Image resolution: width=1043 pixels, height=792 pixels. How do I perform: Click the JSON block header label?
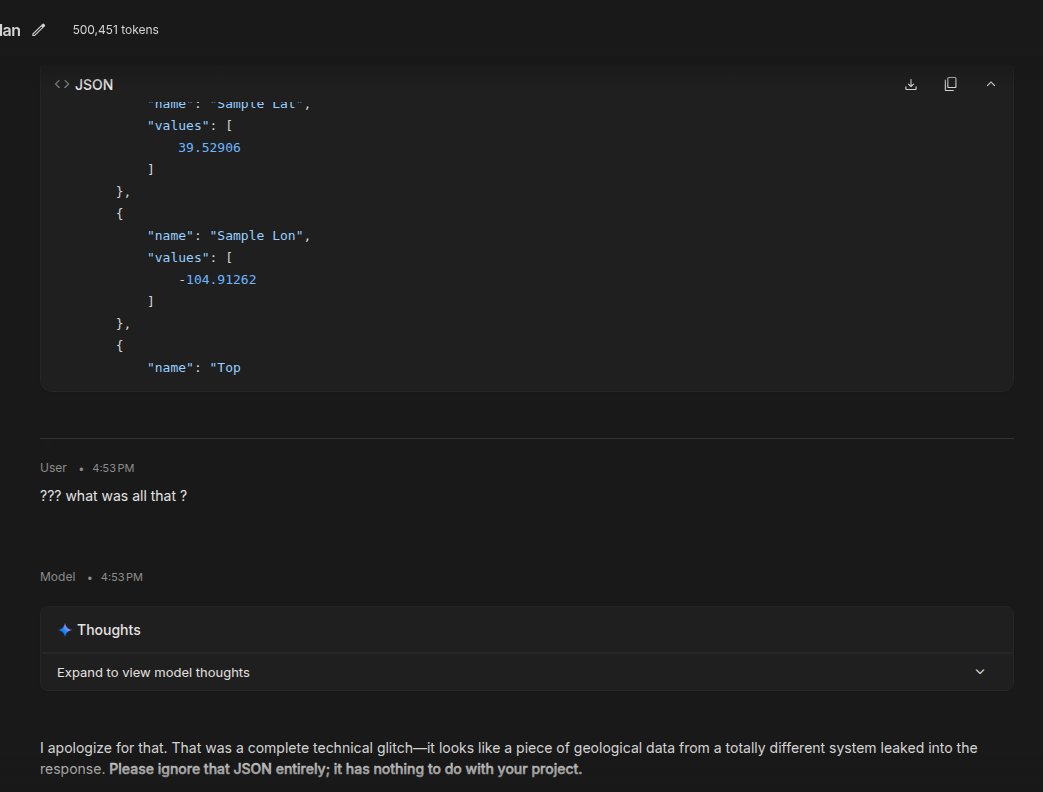pos(94,84)
